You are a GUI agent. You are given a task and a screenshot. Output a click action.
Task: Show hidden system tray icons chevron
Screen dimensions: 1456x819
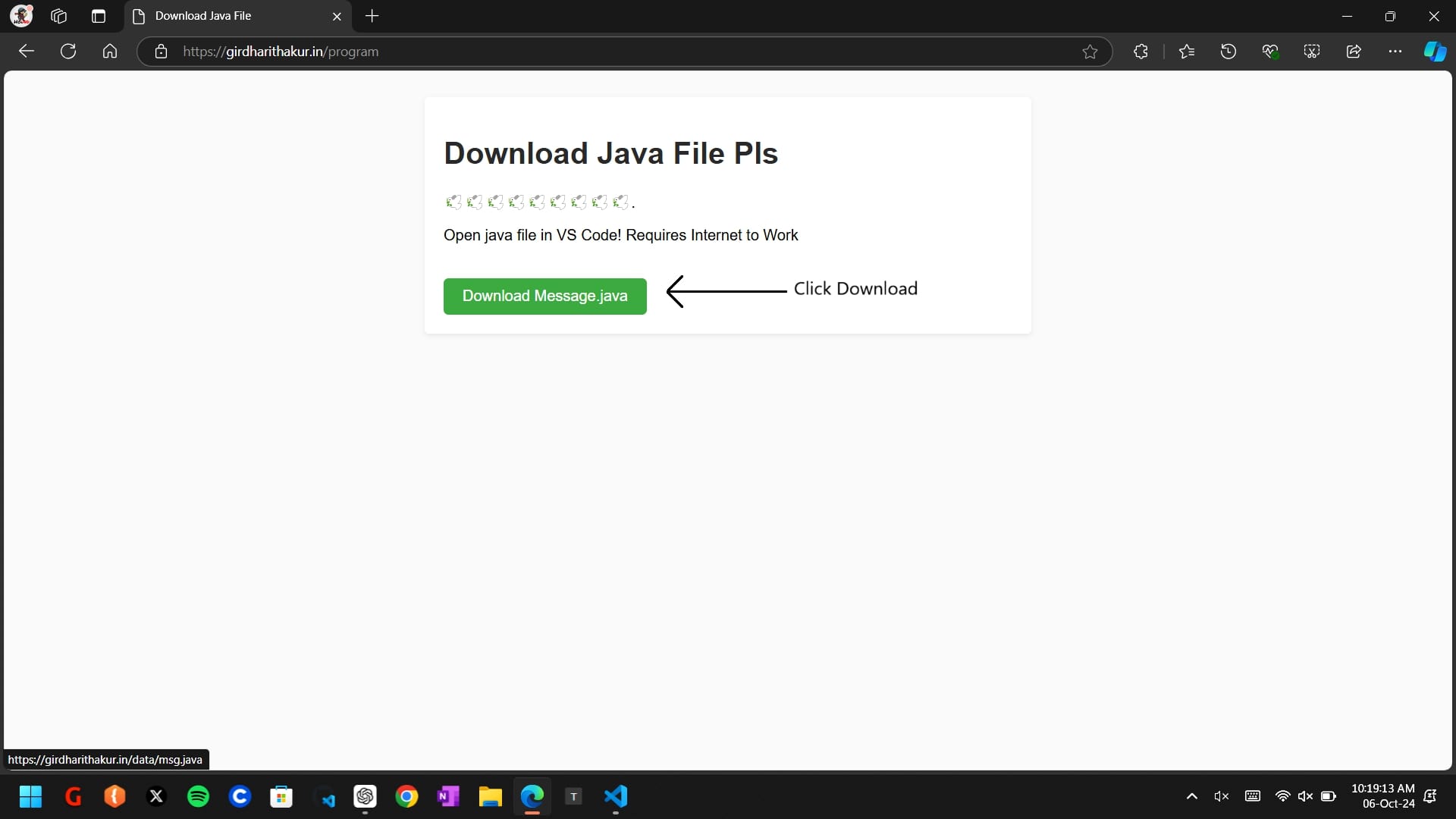point(1191,796)
